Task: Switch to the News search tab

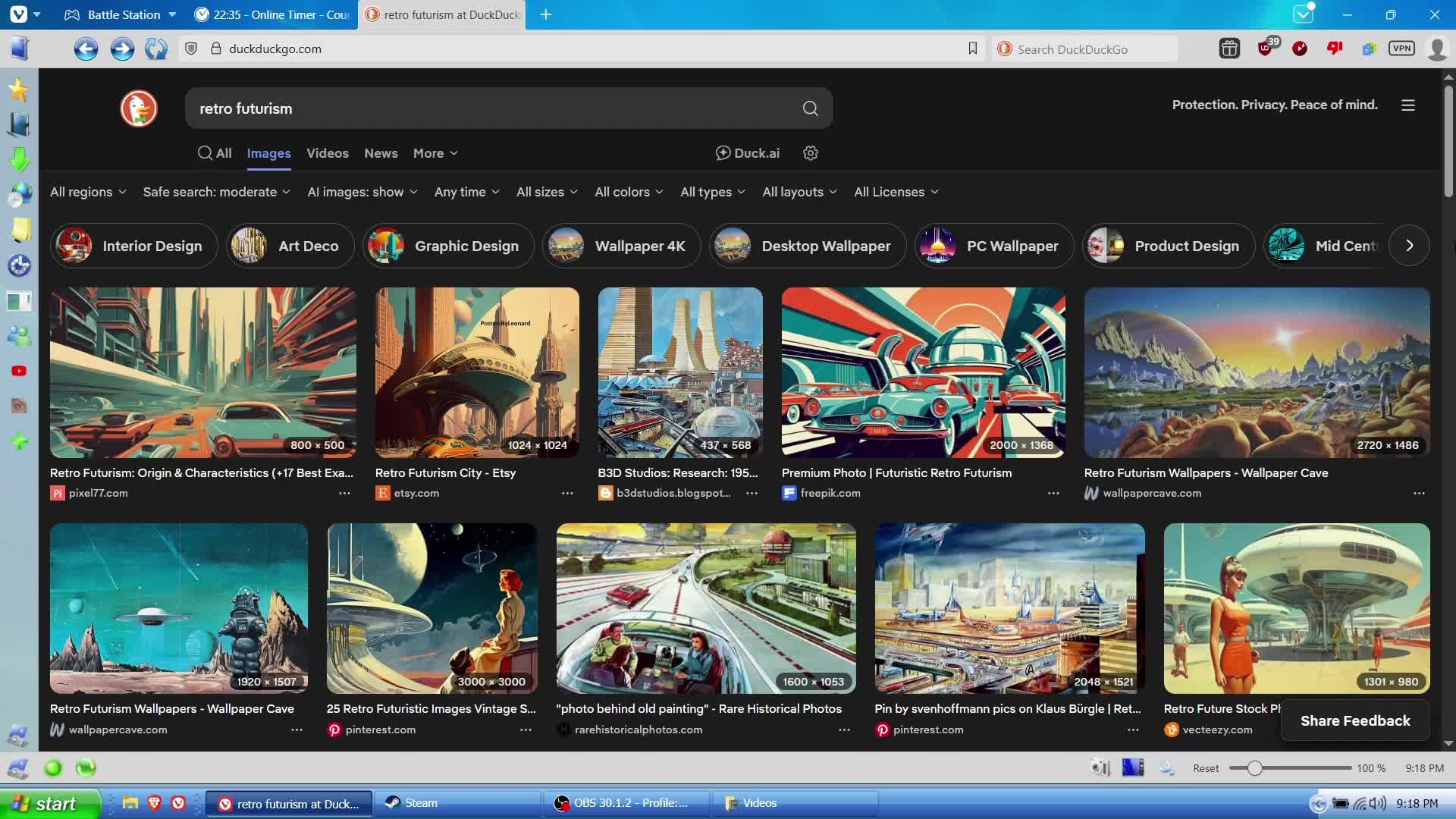Action: [381, 153]
